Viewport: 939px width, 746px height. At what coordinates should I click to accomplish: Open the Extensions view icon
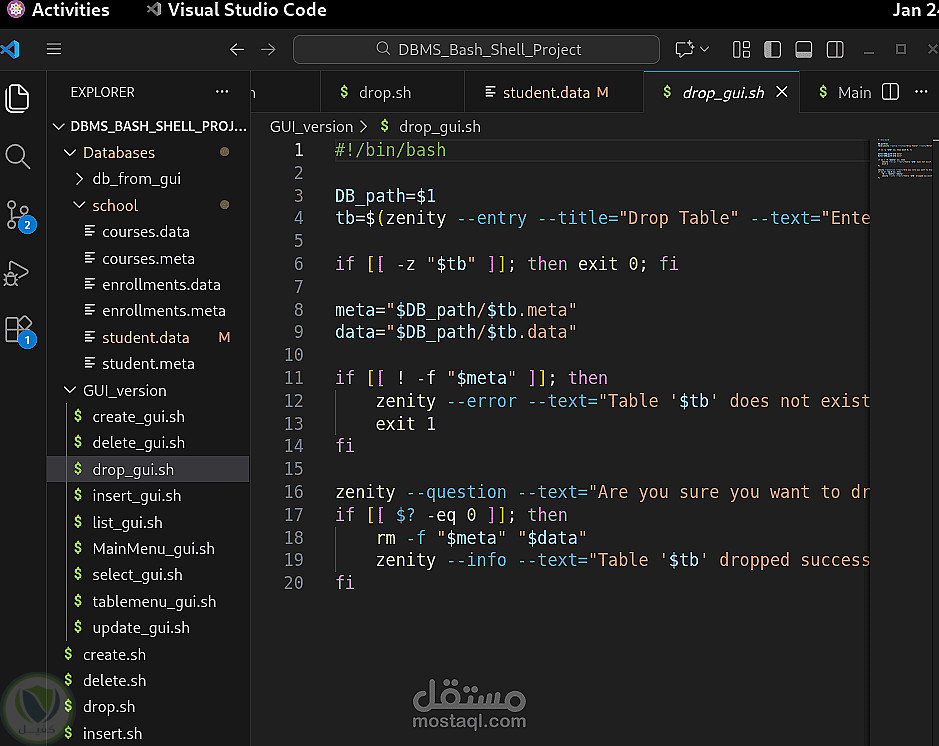point(18,330)
